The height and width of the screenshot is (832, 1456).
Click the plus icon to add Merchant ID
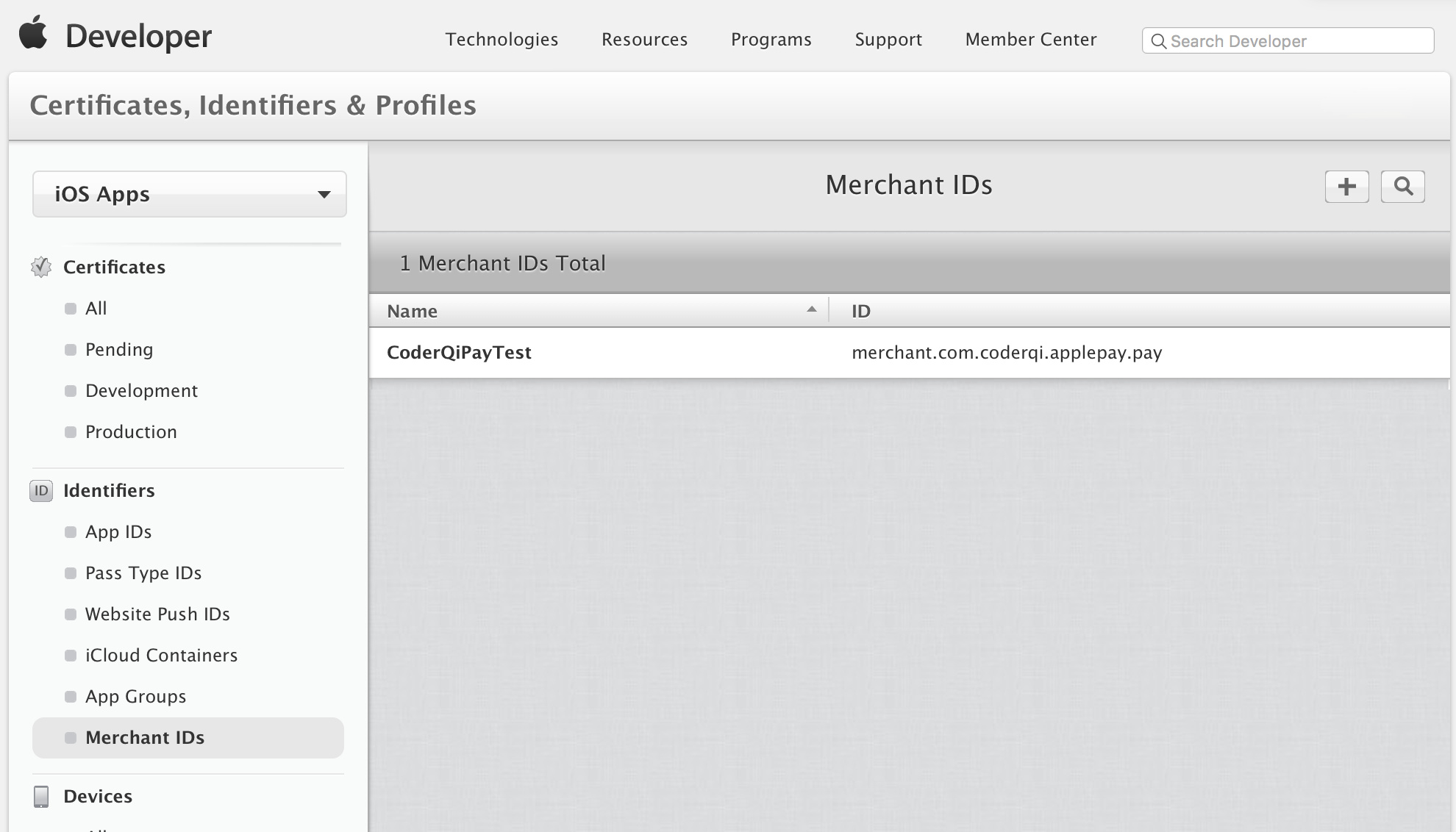[x=1346, y=187]
